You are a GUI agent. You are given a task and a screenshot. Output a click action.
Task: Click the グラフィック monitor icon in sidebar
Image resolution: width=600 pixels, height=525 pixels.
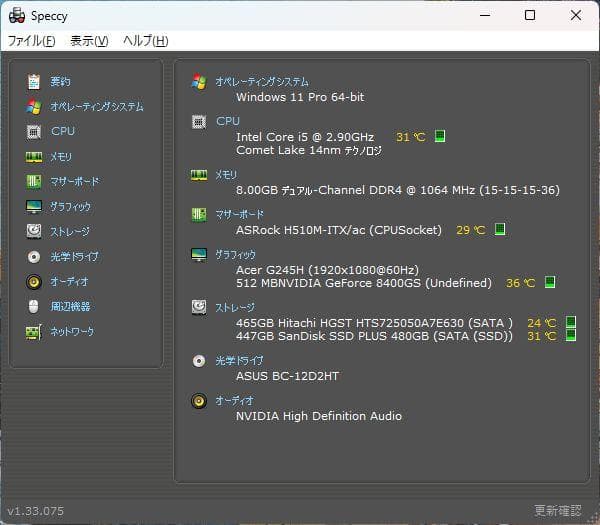point(34,207)
